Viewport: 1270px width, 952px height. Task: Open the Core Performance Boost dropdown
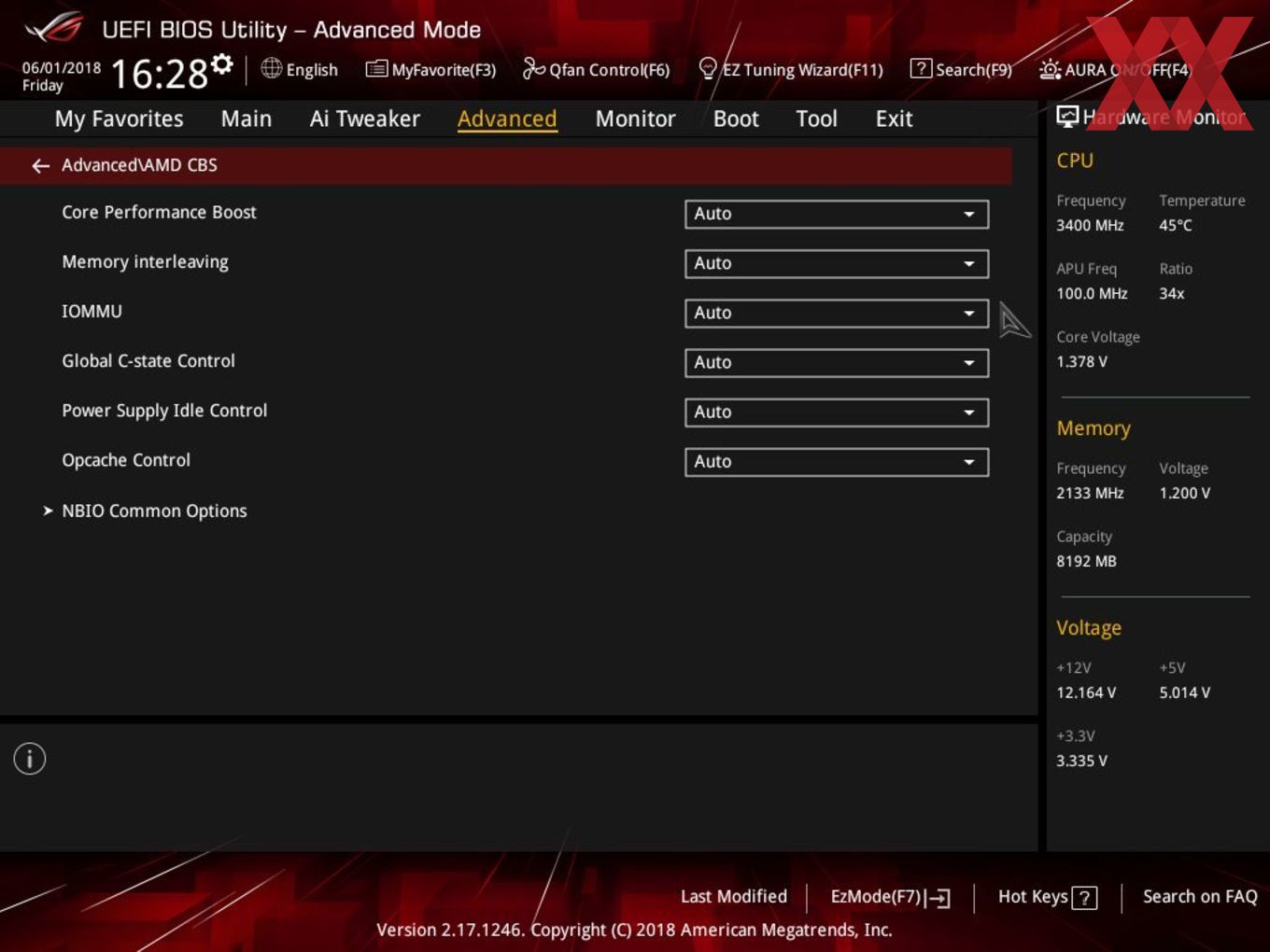point(837,214)
